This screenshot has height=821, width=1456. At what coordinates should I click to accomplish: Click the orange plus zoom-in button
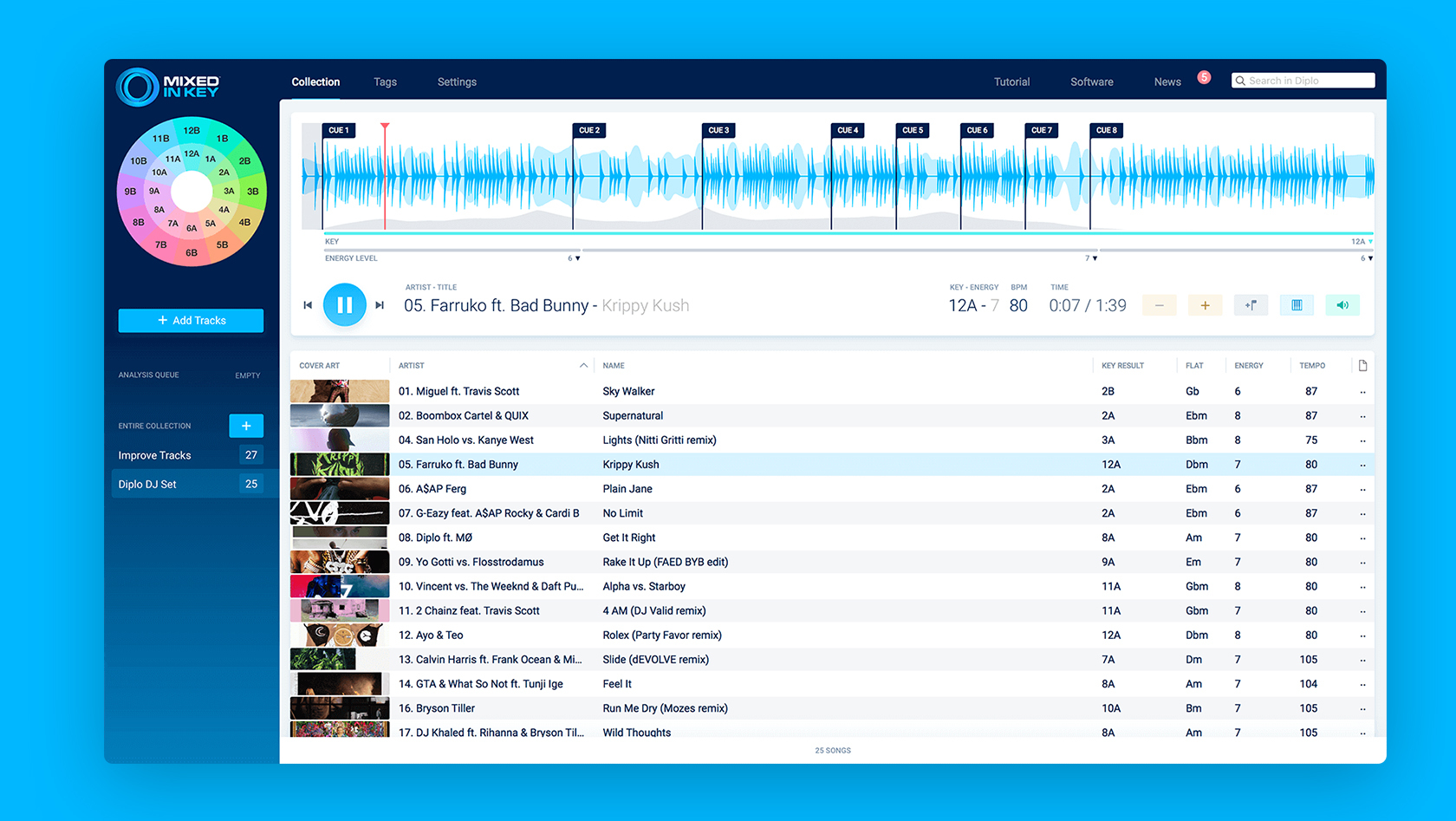[x=1205, y=305]
